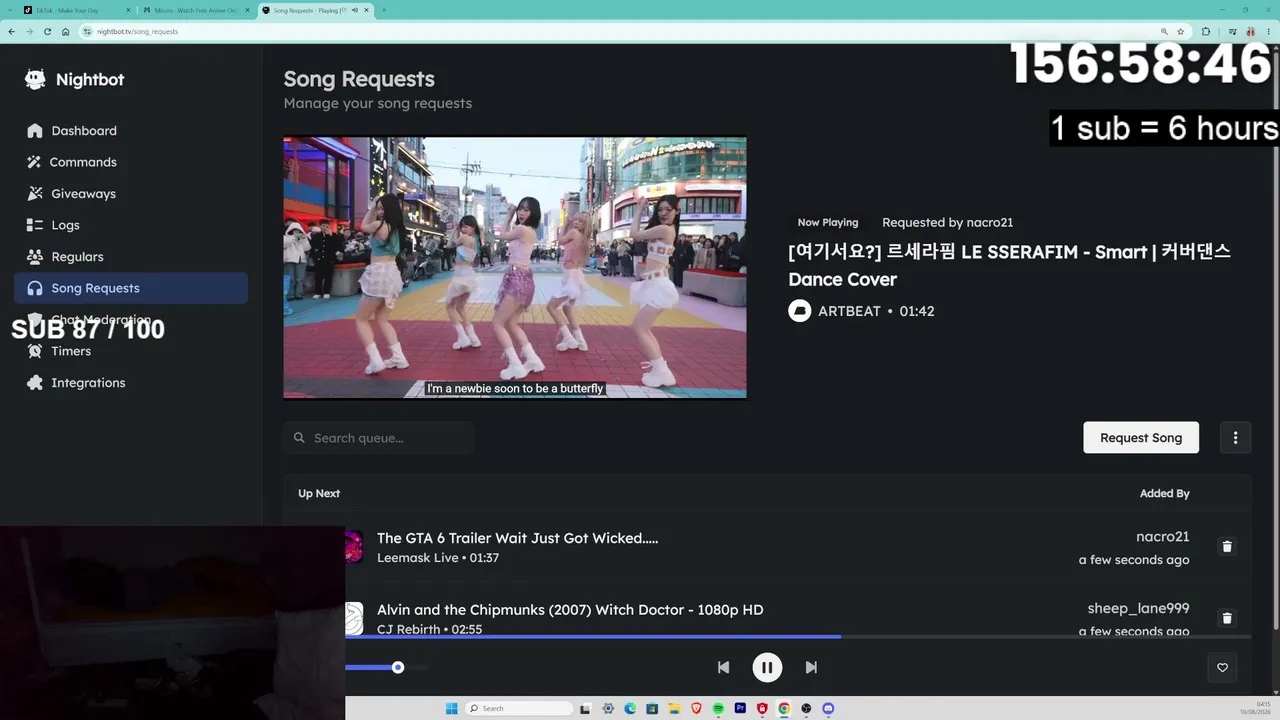The image size is (1280, 720).
Task: Switch to the TikTok browser tab
Action: [75, 10]
